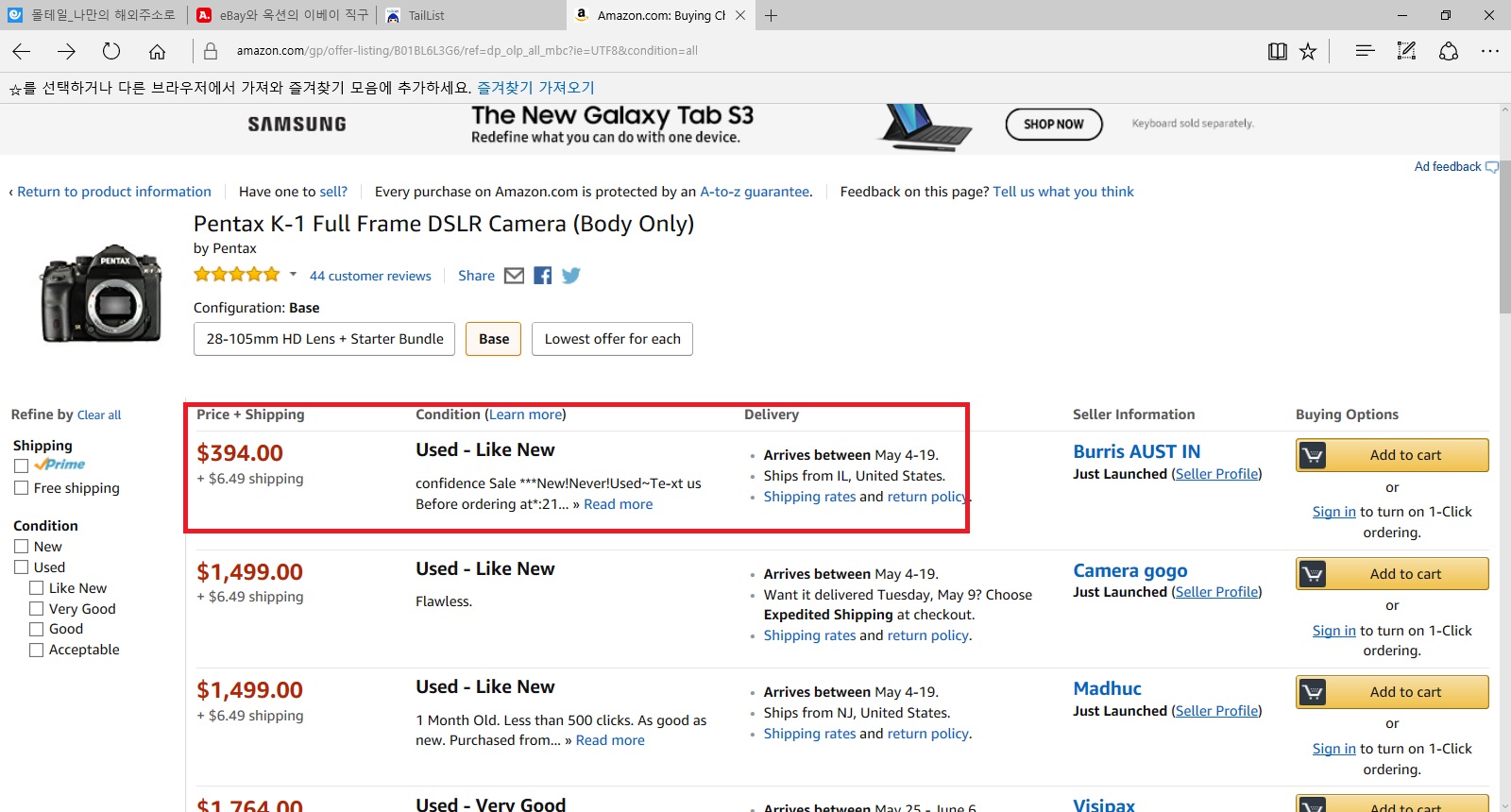Click the Condition Learn more link

(x=526, y=414)
